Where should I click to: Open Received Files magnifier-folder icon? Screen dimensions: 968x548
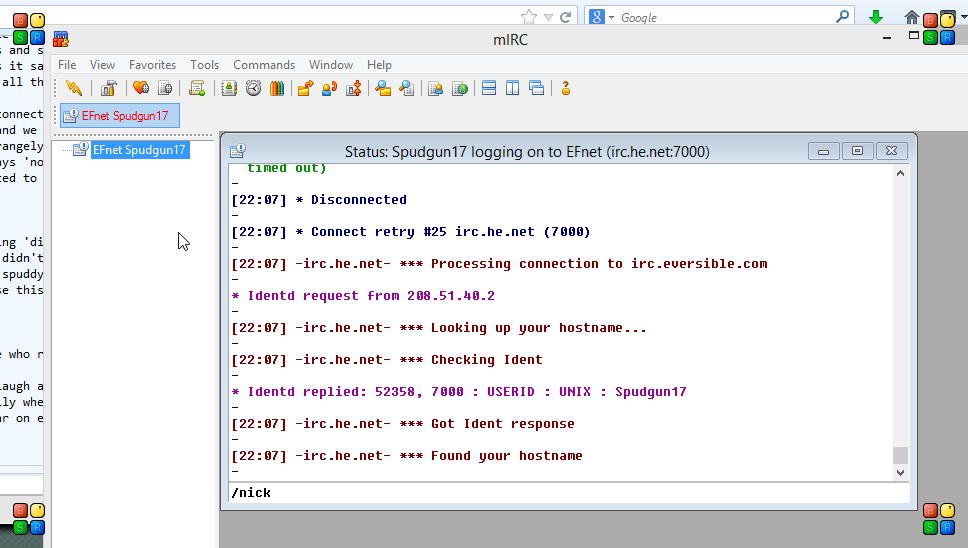click(x=383, y=88)
